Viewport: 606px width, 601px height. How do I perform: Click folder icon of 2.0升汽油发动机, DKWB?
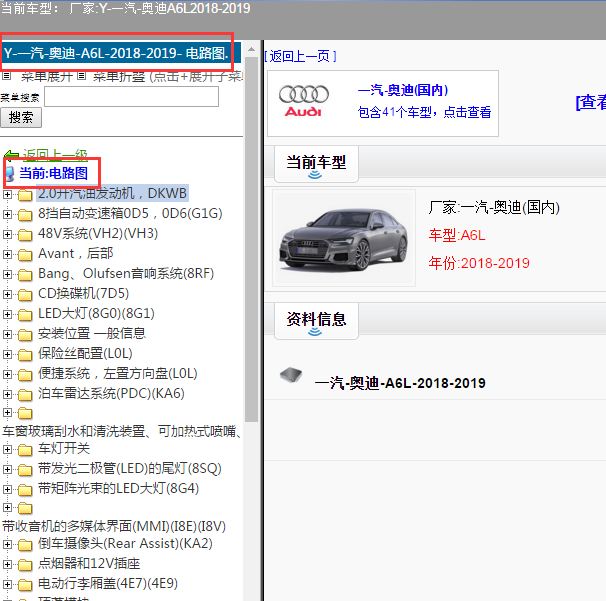pyautogui.click(x=25, y=195)
